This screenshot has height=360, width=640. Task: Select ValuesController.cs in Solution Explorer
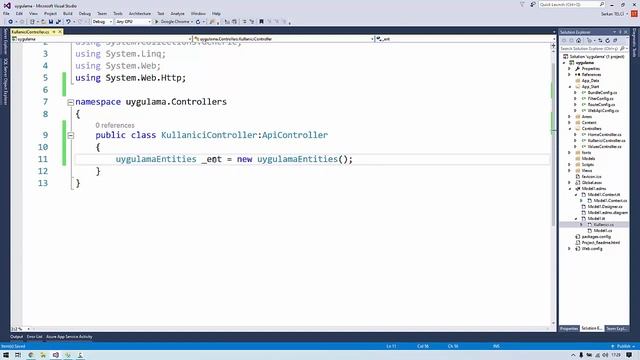click(604, 147)
